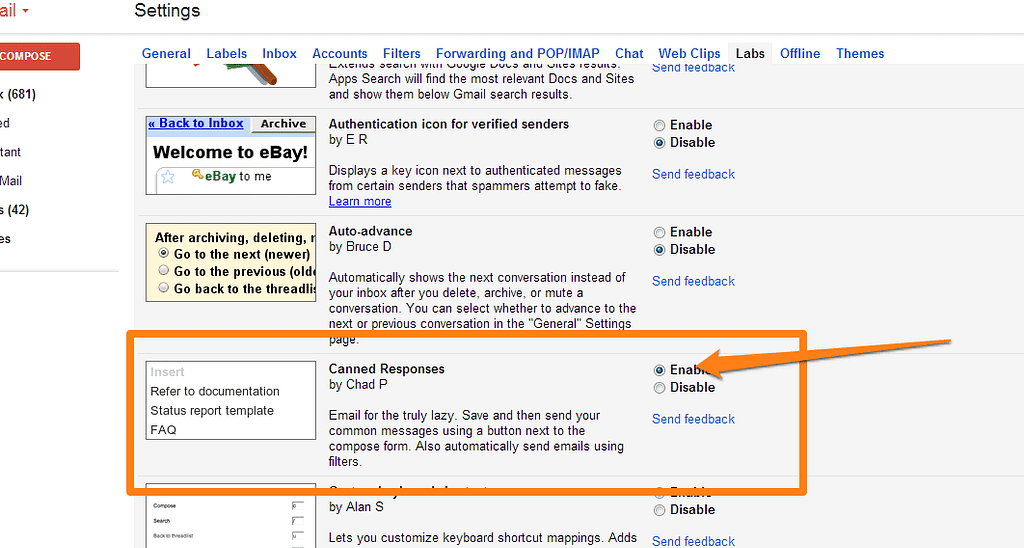Select Disable for Auto-advance
This screenshot has height=548, width=1024.
click(x=659, y=250)
